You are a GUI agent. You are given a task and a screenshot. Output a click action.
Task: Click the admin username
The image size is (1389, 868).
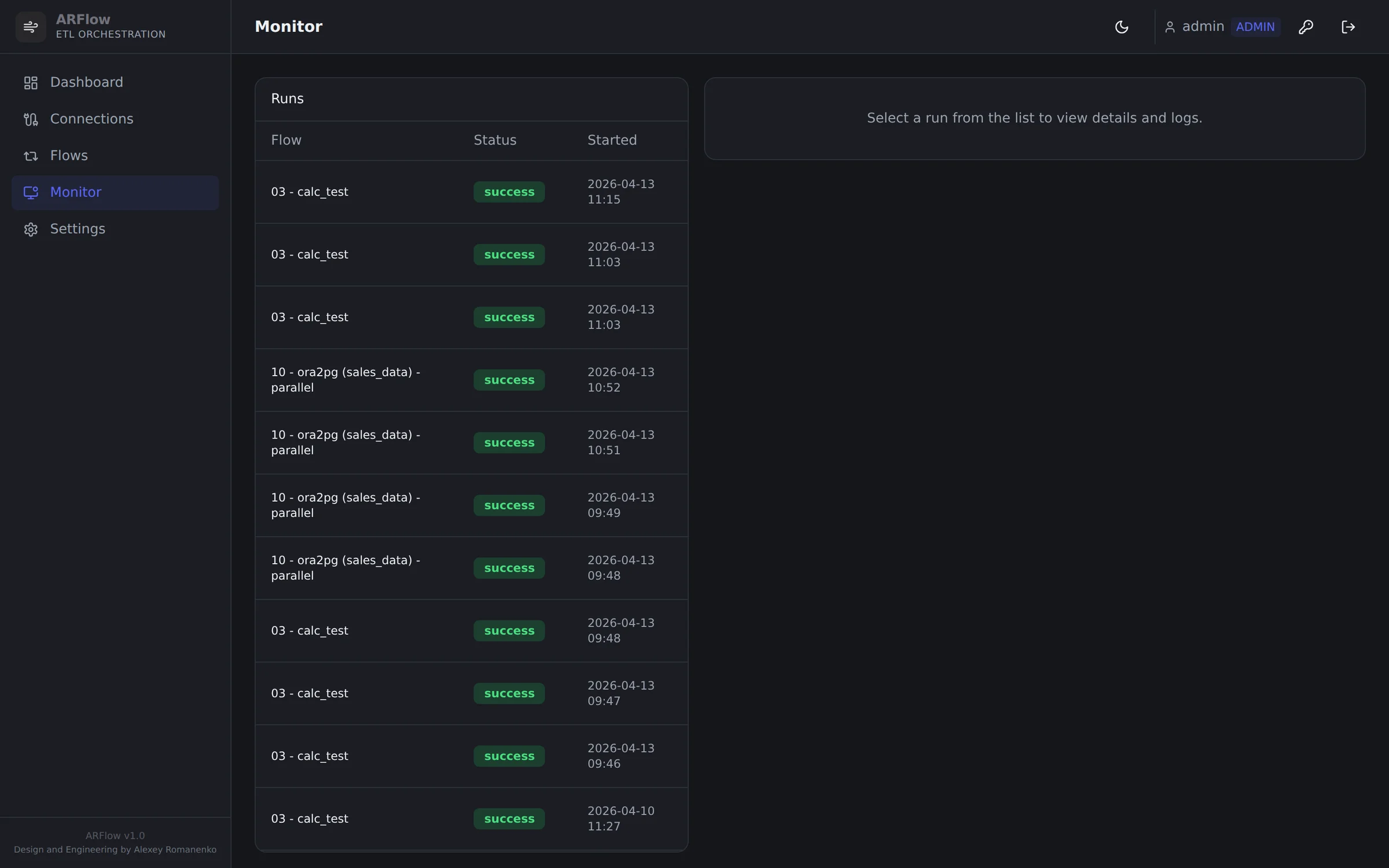1203,27
